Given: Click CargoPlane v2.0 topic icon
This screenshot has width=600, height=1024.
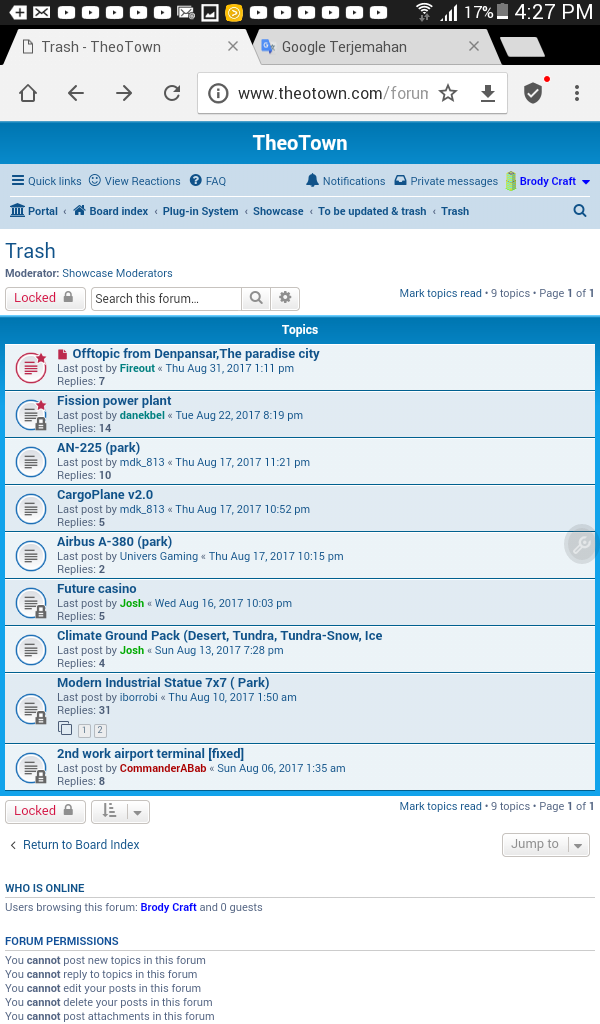Looking at the screenshot, I should [31, 509].
